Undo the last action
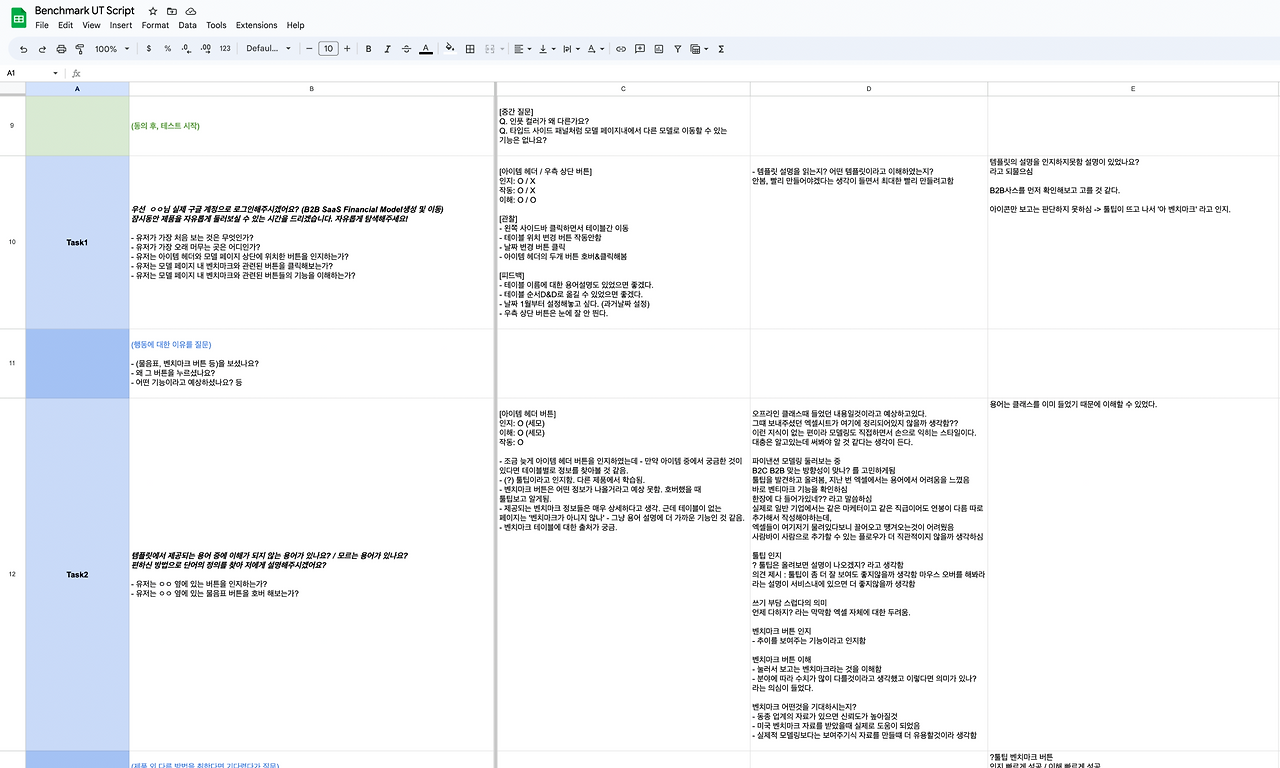Viewport: 1280px width, 768px height. click(24, 48)
